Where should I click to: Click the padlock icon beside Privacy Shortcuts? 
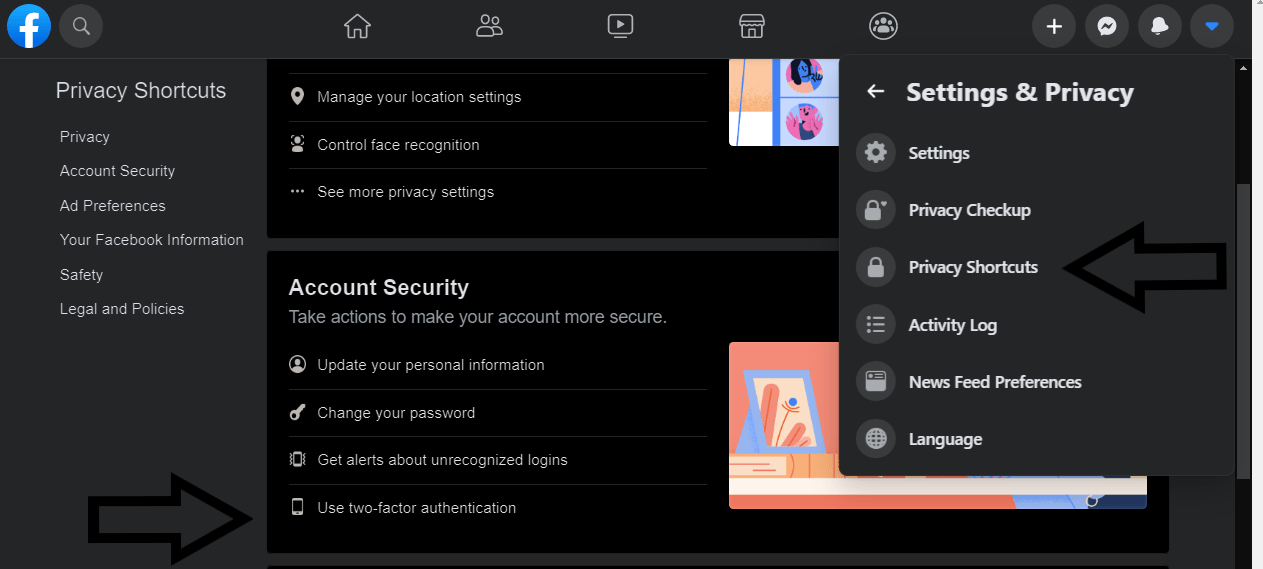point(876,267)
